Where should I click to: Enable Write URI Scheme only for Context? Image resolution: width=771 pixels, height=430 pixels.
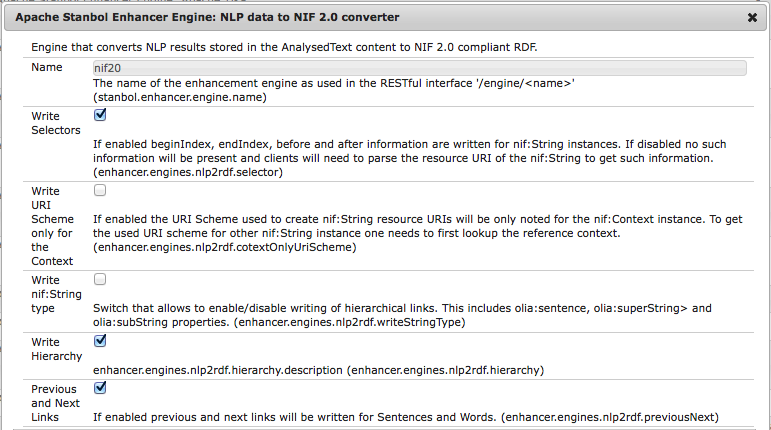100,189
